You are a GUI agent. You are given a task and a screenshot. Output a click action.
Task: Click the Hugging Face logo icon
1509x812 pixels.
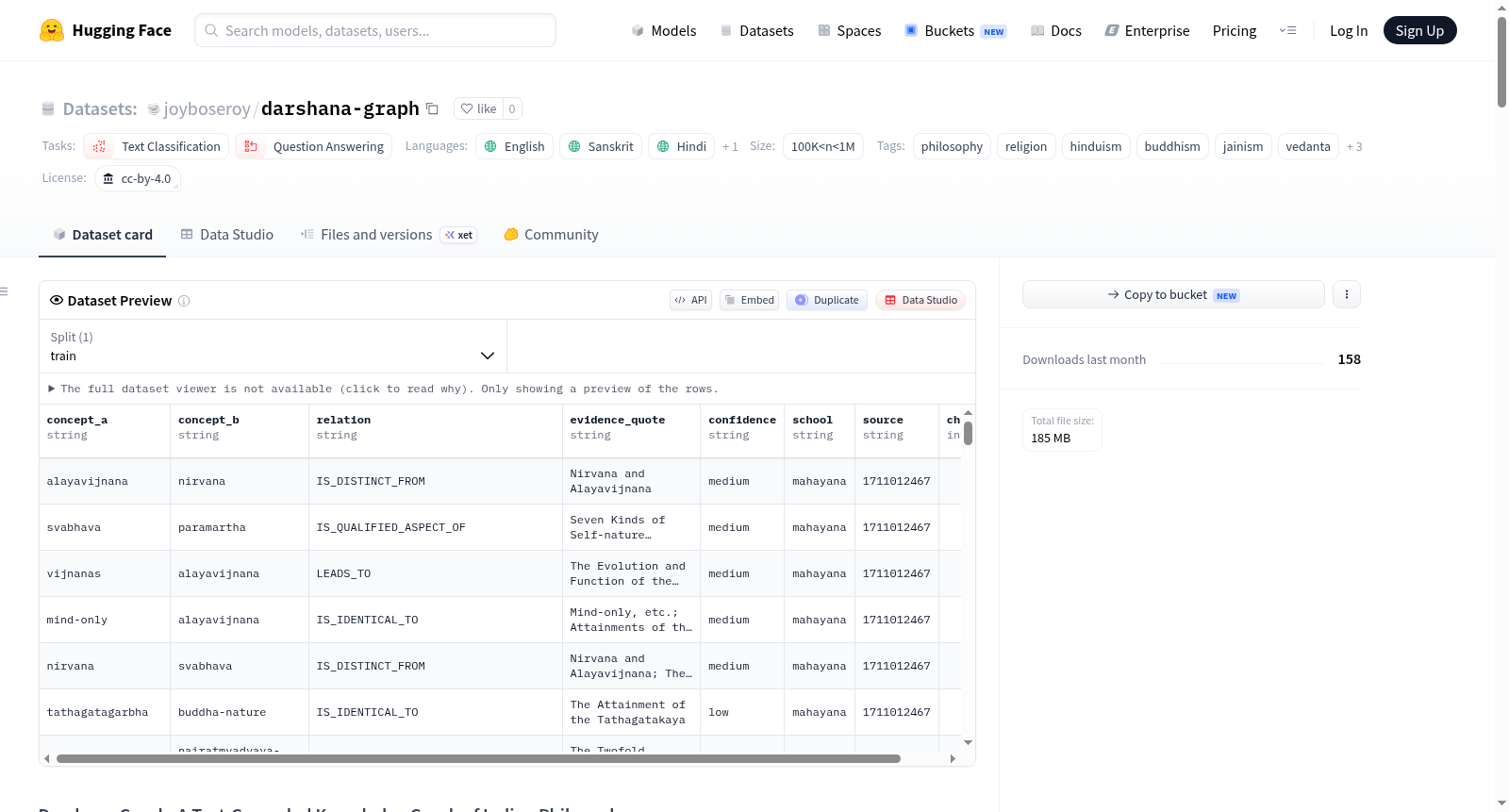coord(52,30)
